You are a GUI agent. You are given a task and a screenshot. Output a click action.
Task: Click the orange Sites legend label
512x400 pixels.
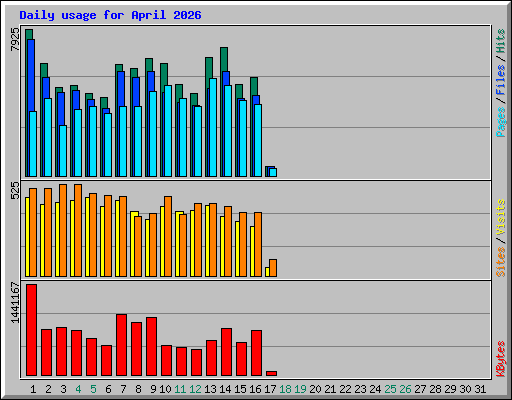coord(501,262)
